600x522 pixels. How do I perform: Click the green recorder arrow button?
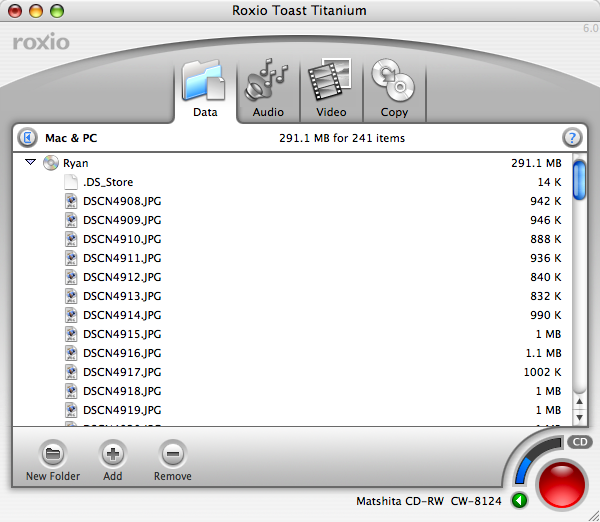(x=519, y=501)
